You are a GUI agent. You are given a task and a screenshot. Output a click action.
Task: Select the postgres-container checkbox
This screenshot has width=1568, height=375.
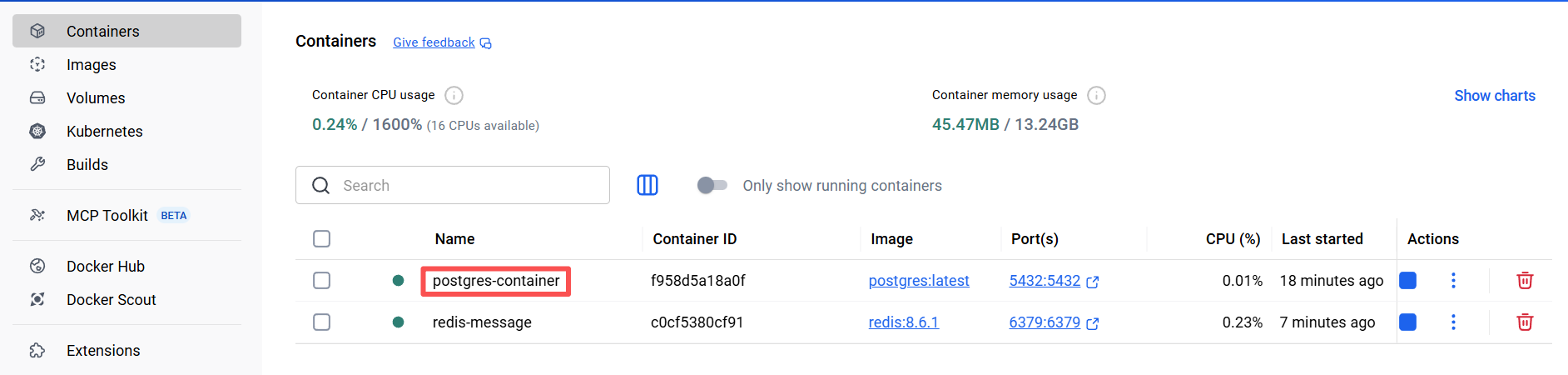pyautogui.click(x=322, y=281)
